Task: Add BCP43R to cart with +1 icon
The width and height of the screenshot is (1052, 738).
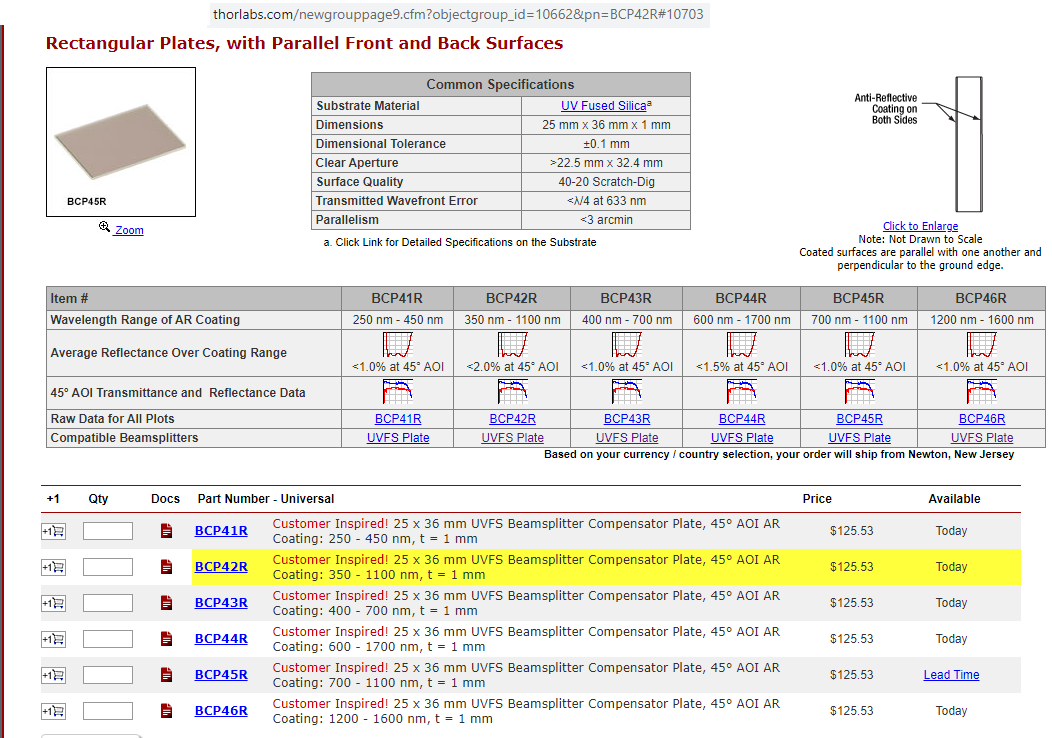Action: (x=54, y=603)
